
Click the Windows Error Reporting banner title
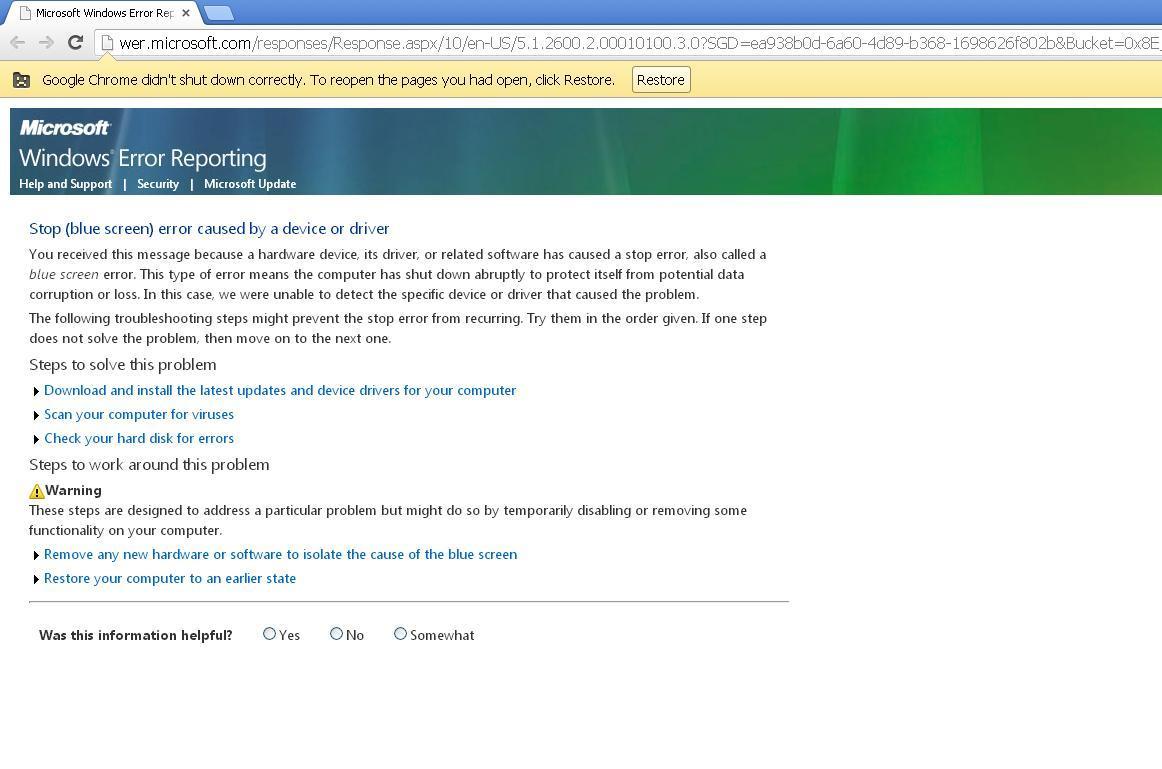pos(142,158)
